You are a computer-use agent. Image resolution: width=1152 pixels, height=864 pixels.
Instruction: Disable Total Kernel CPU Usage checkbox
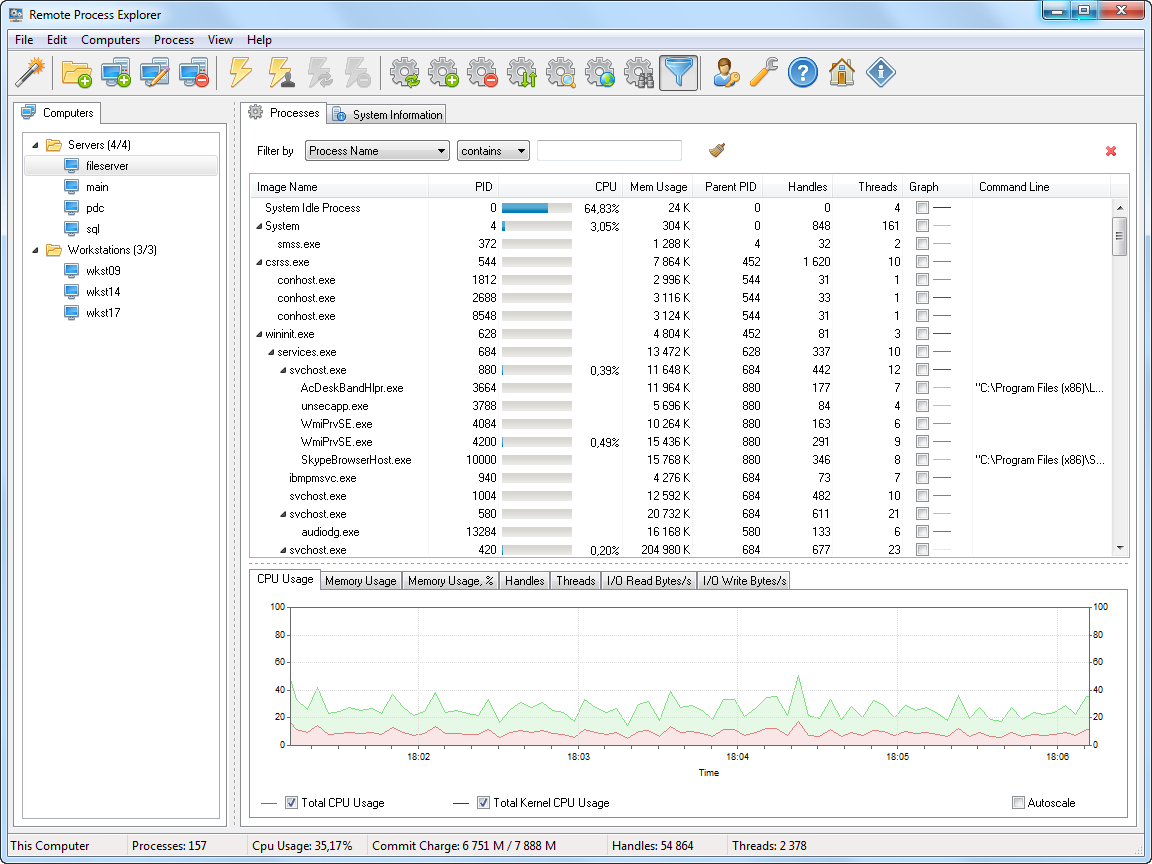pos(483,802)
